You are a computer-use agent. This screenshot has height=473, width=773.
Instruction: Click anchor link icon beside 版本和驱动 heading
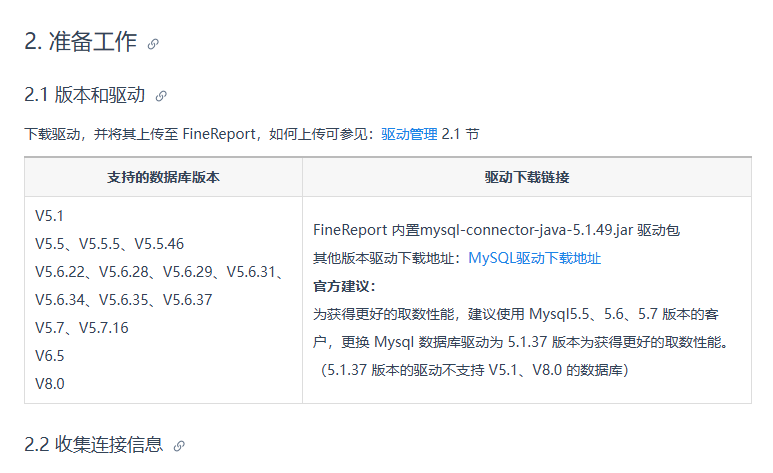point(161,96)
